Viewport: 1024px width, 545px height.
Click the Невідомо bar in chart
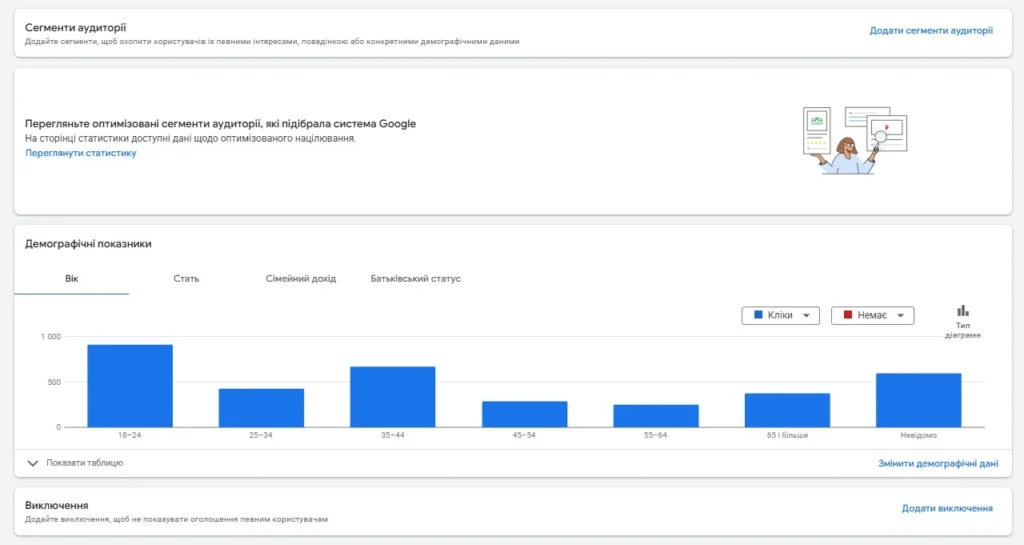pos(918,400)
